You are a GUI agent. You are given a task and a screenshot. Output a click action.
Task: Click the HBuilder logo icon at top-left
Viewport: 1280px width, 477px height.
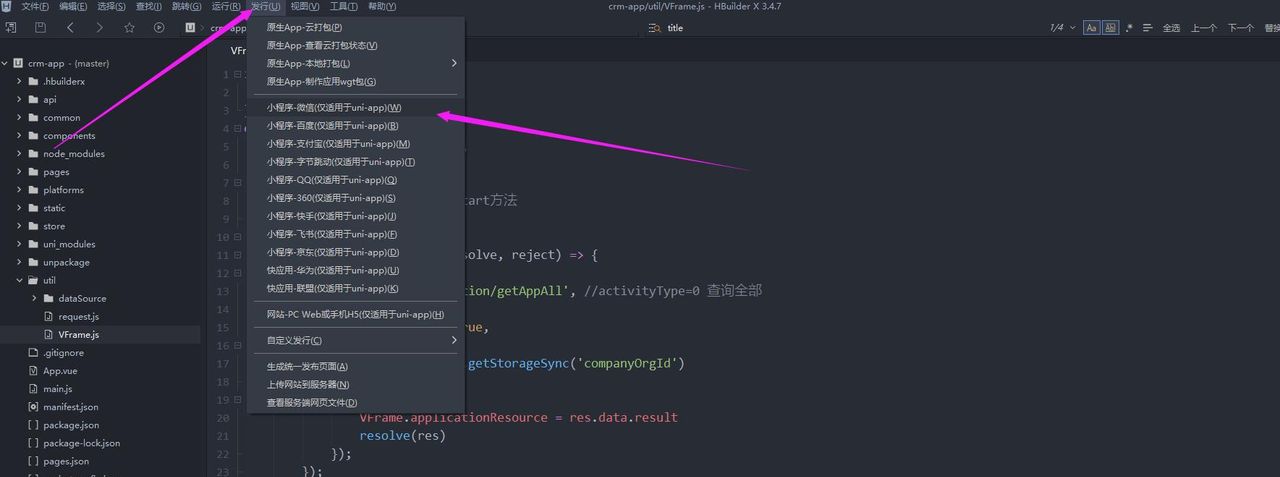click(x=7, y=6)
